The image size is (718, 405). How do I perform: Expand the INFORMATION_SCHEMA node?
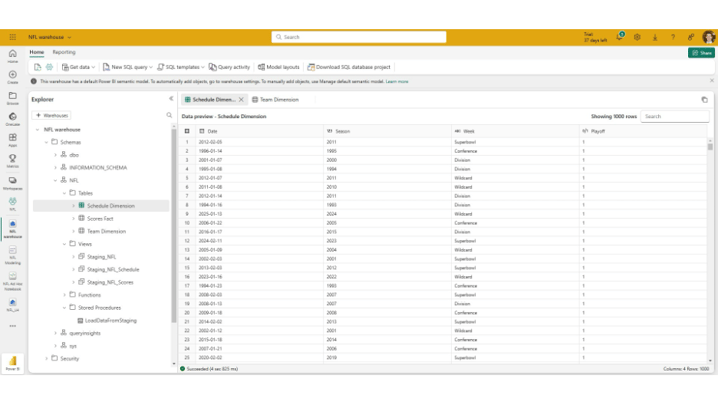pos(55,168)
